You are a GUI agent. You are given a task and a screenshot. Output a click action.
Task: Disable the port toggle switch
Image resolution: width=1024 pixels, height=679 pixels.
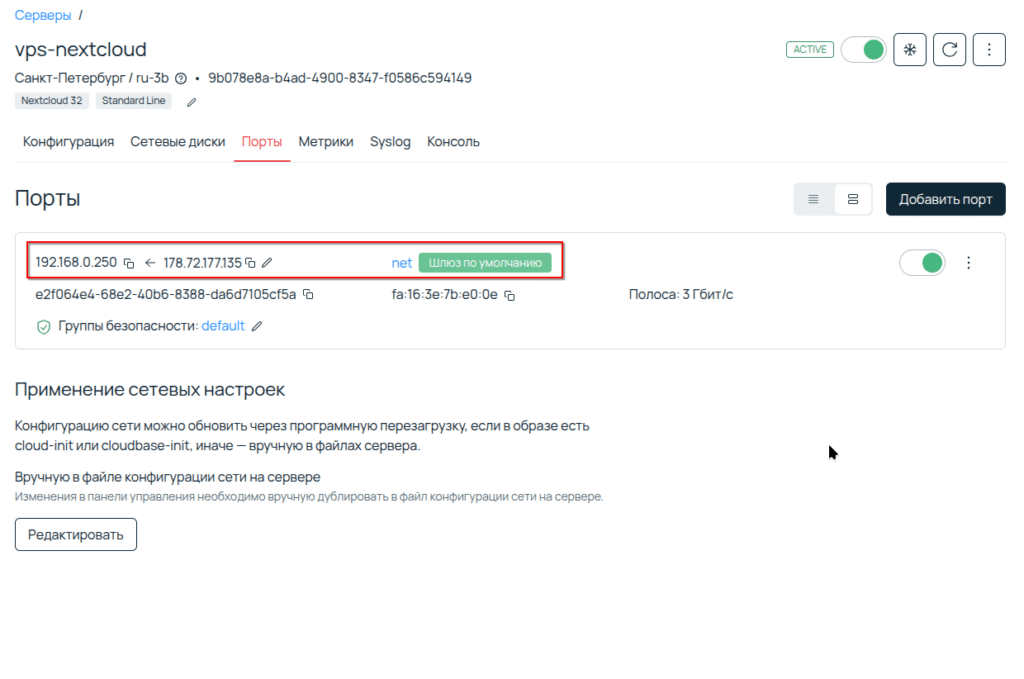click(x=922, y=263)
